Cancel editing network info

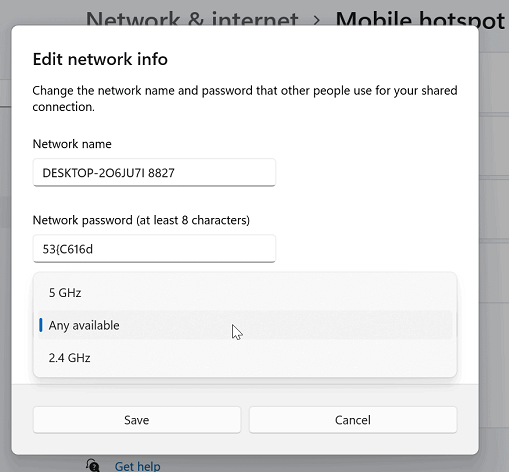[353, 420]
